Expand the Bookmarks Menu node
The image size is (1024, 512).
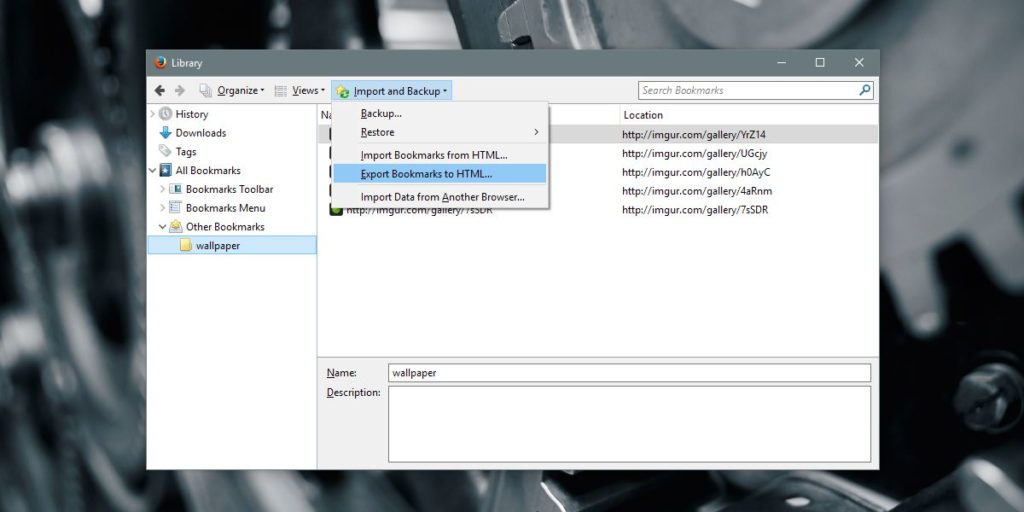[x=163, y=208]
